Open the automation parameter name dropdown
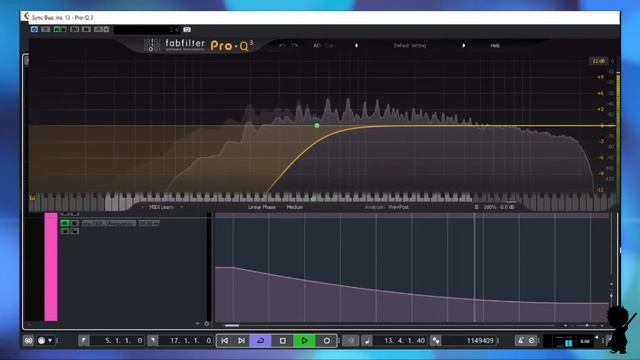The width and height of the screenshot is (640, 360). click(109, 223)
